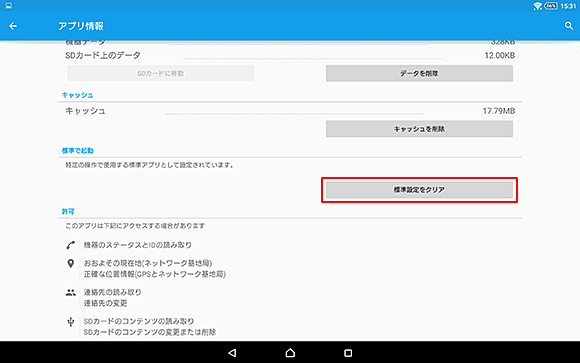
Task: Click the 許可 section header
Action: (x=68, y=211)
